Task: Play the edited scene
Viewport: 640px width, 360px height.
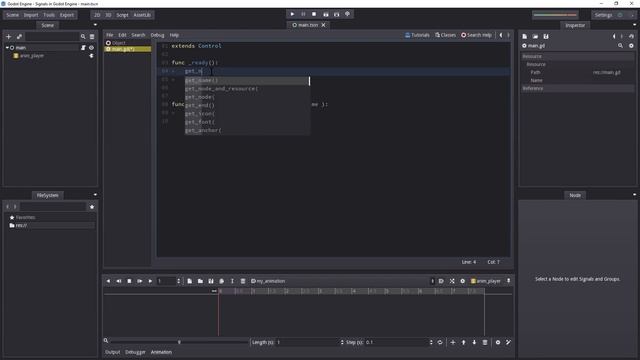Action: click(x=326, y=14)
